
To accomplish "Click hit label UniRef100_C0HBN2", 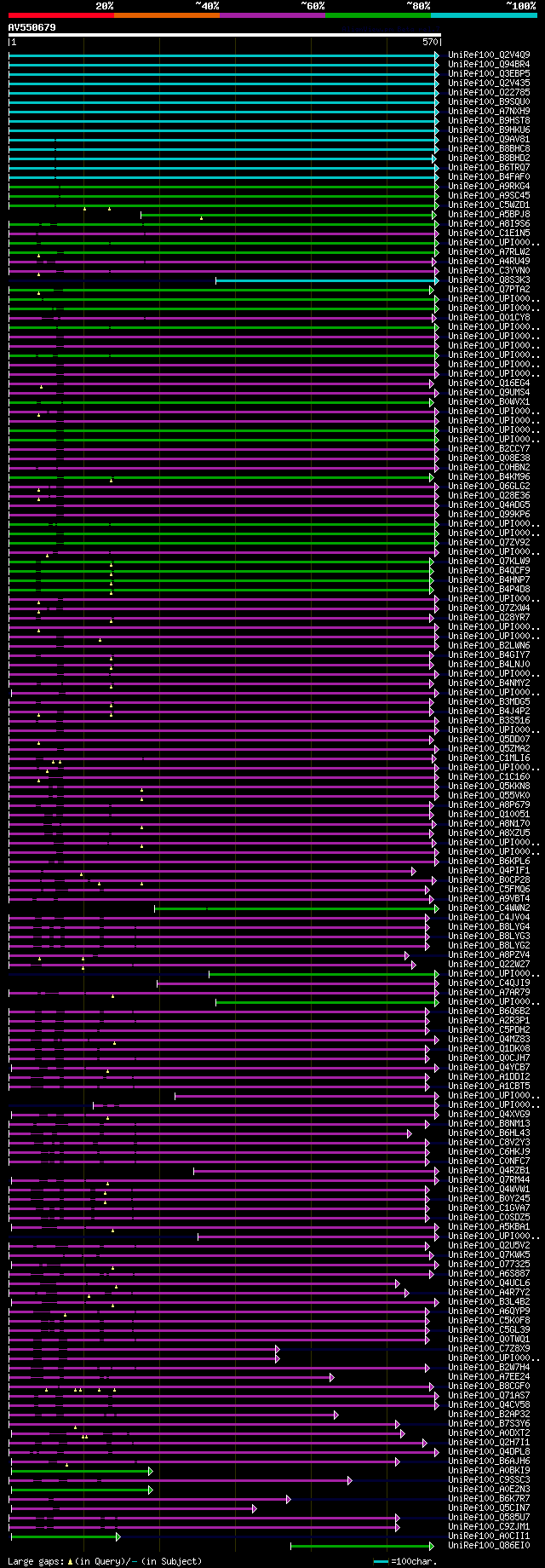I will 489,467.
